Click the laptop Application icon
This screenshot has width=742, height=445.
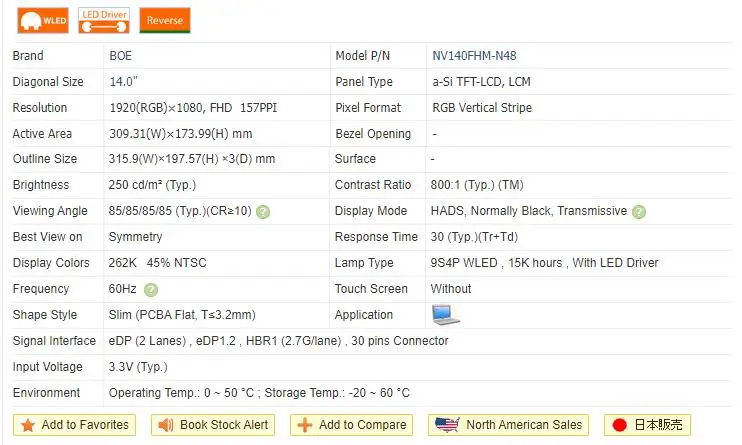pyautogui.click(x=445, y=315)
